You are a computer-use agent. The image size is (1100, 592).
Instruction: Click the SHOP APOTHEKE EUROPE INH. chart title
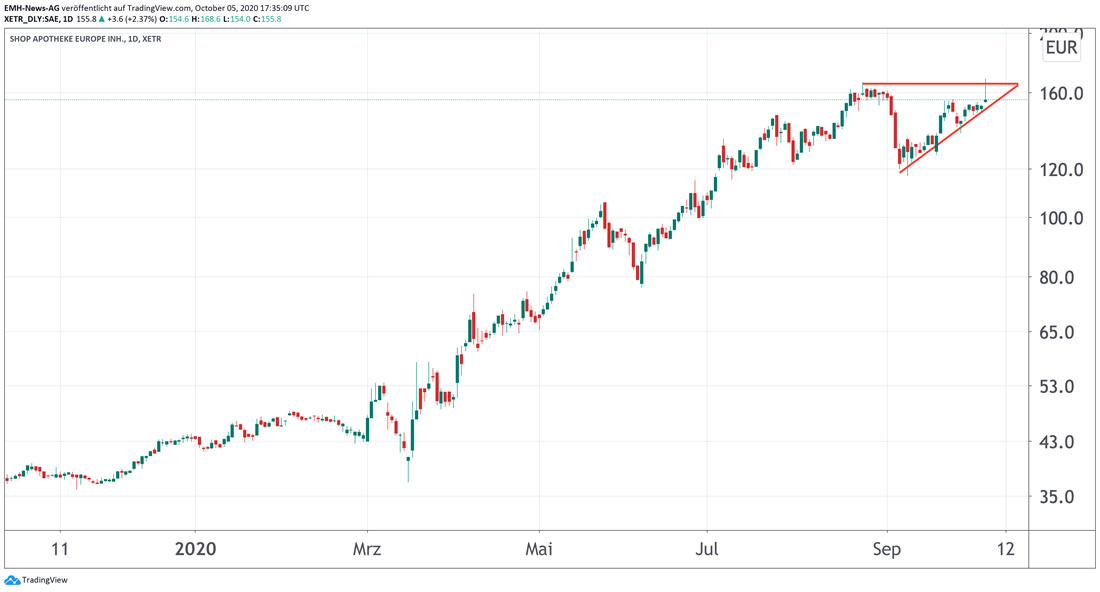64,39
